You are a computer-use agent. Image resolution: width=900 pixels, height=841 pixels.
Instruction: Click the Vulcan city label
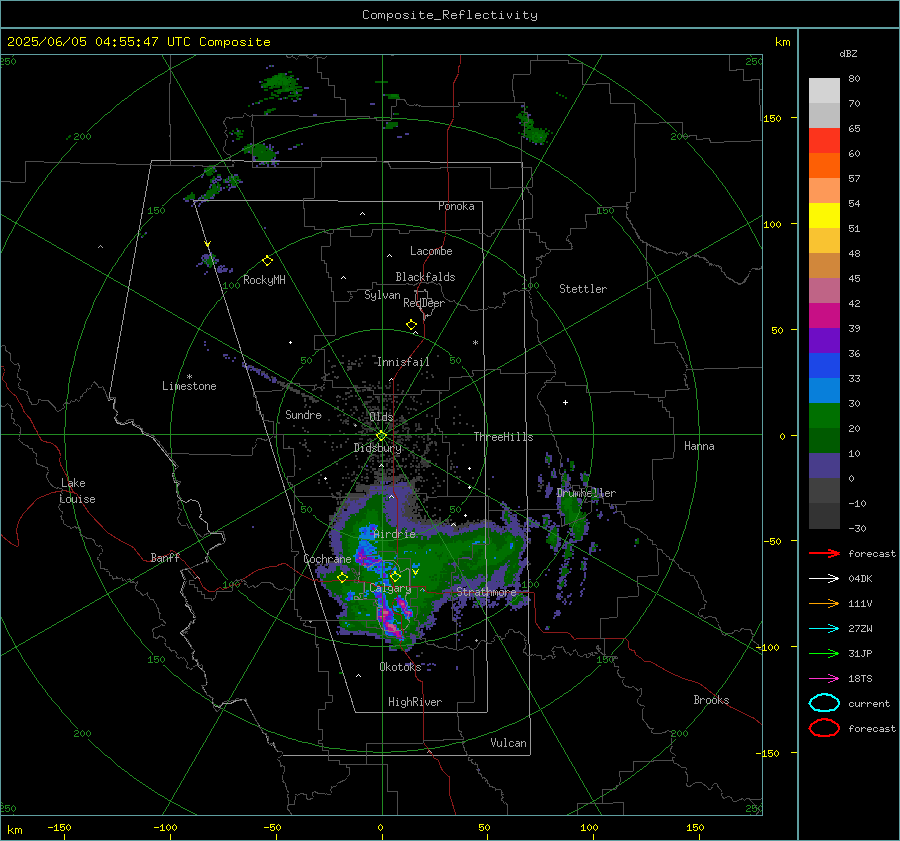click(x=509, y=743)
